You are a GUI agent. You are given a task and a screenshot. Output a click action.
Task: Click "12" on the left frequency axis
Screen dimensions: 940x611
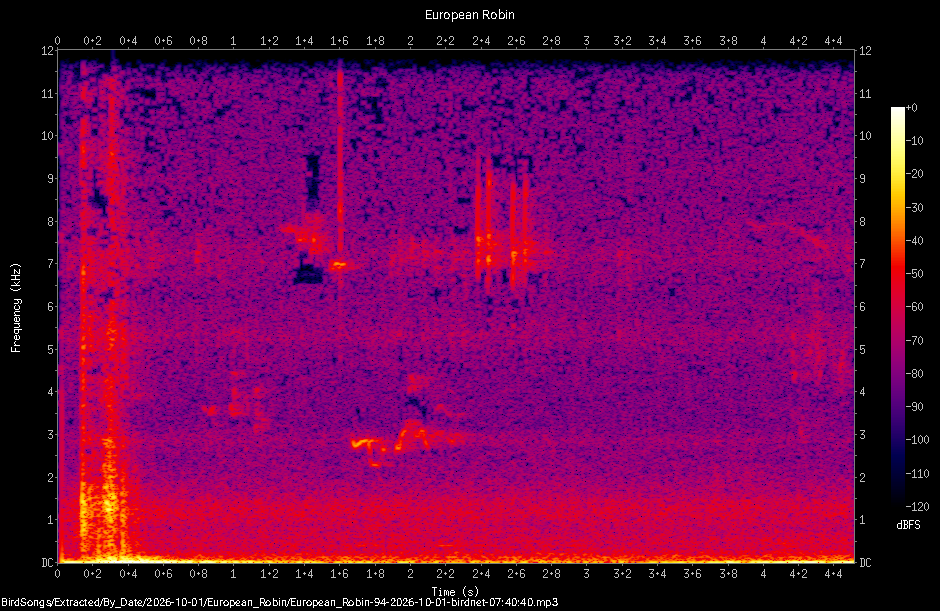[47, 51]
